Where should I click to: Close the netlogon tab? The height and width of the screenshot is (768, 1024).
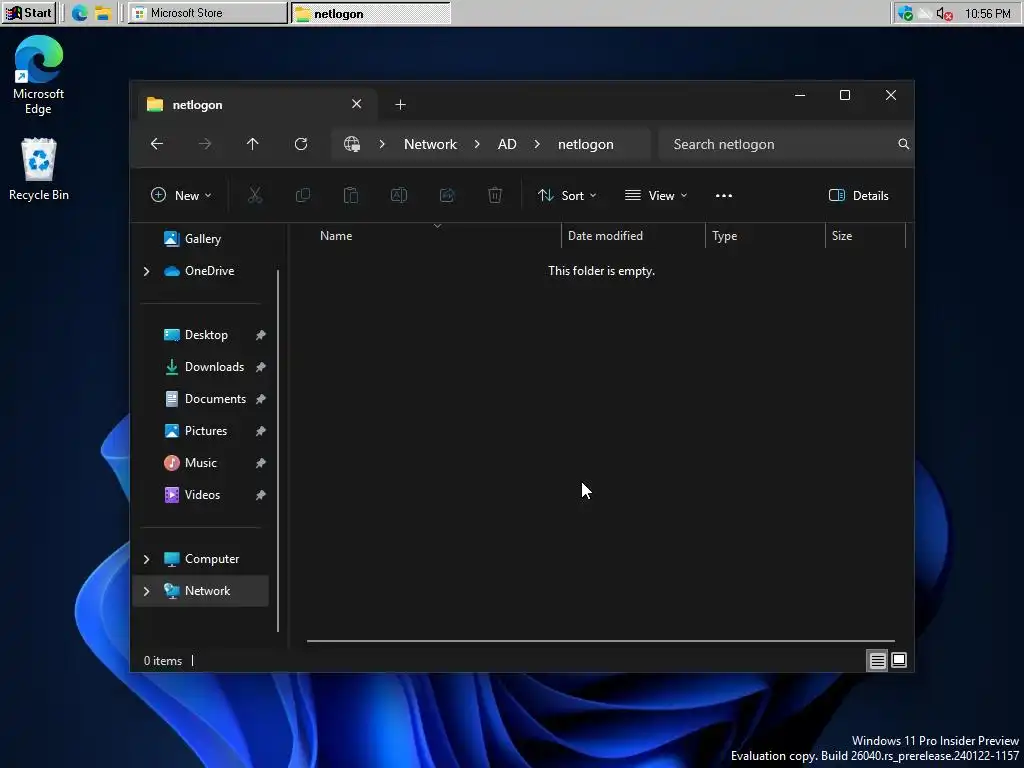point(357,104)
